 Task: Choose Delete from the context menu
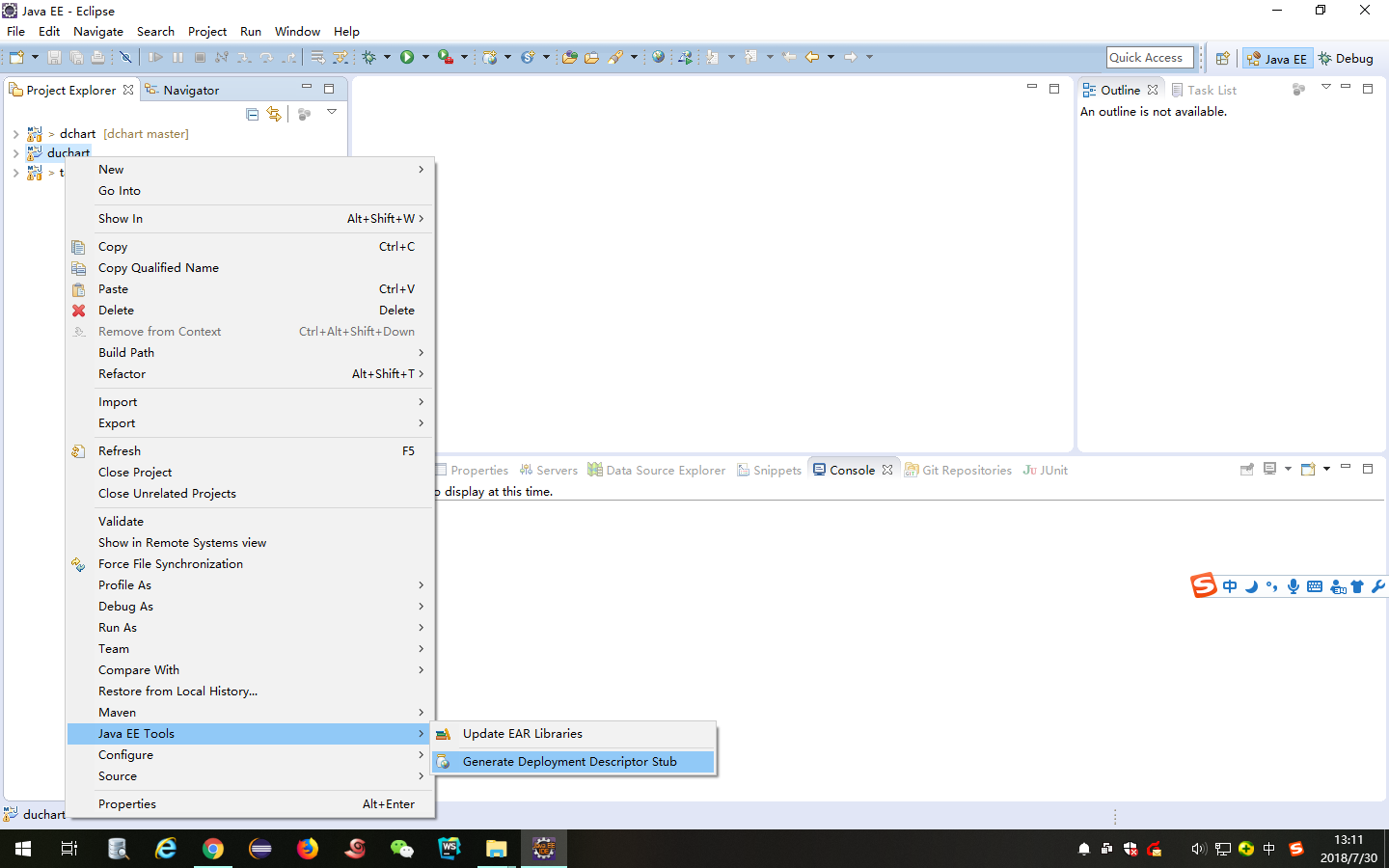(x=251, y=311)
